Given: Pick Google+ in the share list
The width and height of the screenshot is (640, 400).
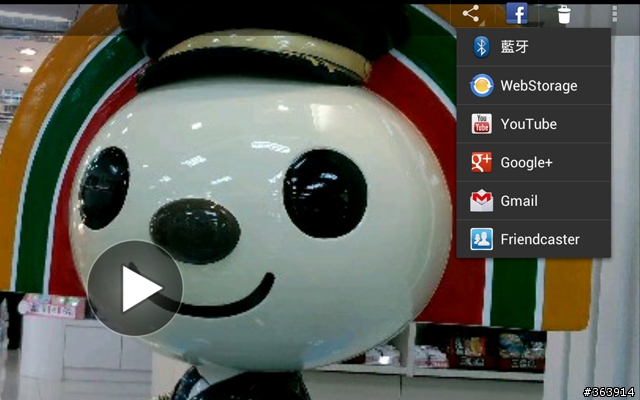Looking at the screenshot, I should point(533,162).
